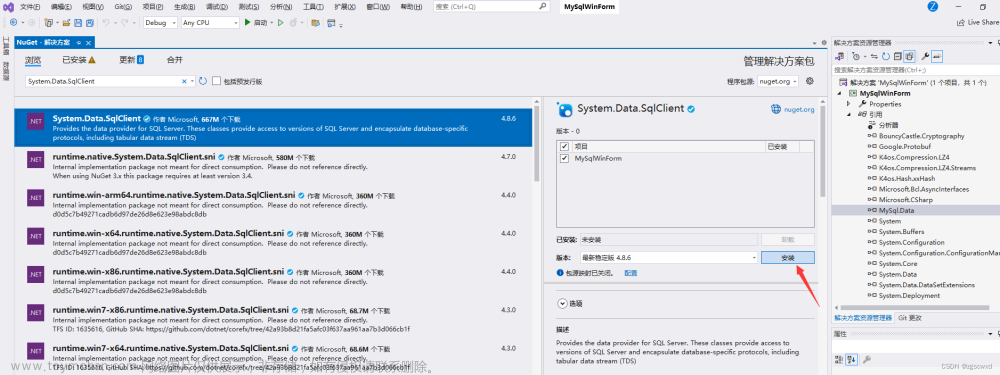
Task: Pin the NuGet solution tab
Action: (78, 42)
